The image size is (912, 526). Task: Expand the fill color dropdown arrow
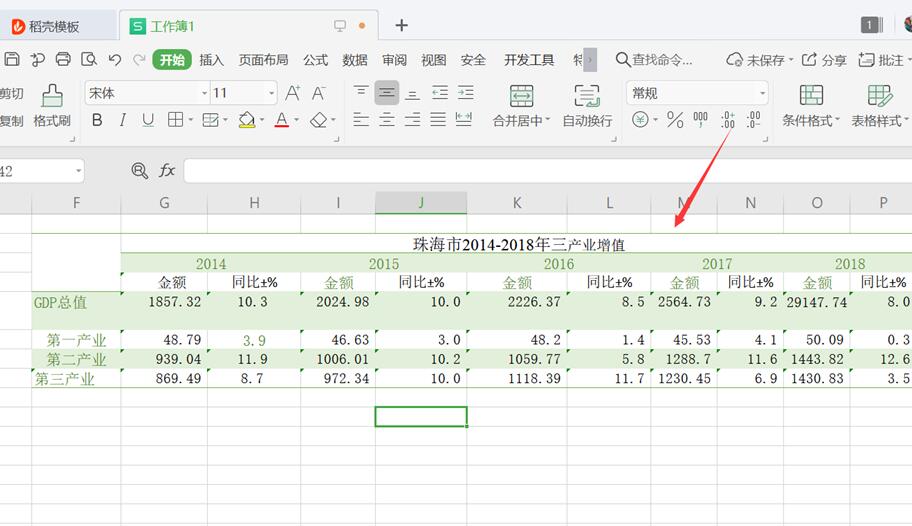tap(262, 120)
